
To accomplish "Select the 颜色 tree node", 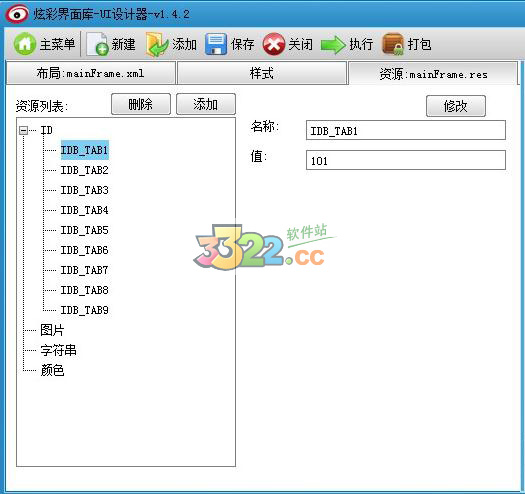I will coord(52,370).
